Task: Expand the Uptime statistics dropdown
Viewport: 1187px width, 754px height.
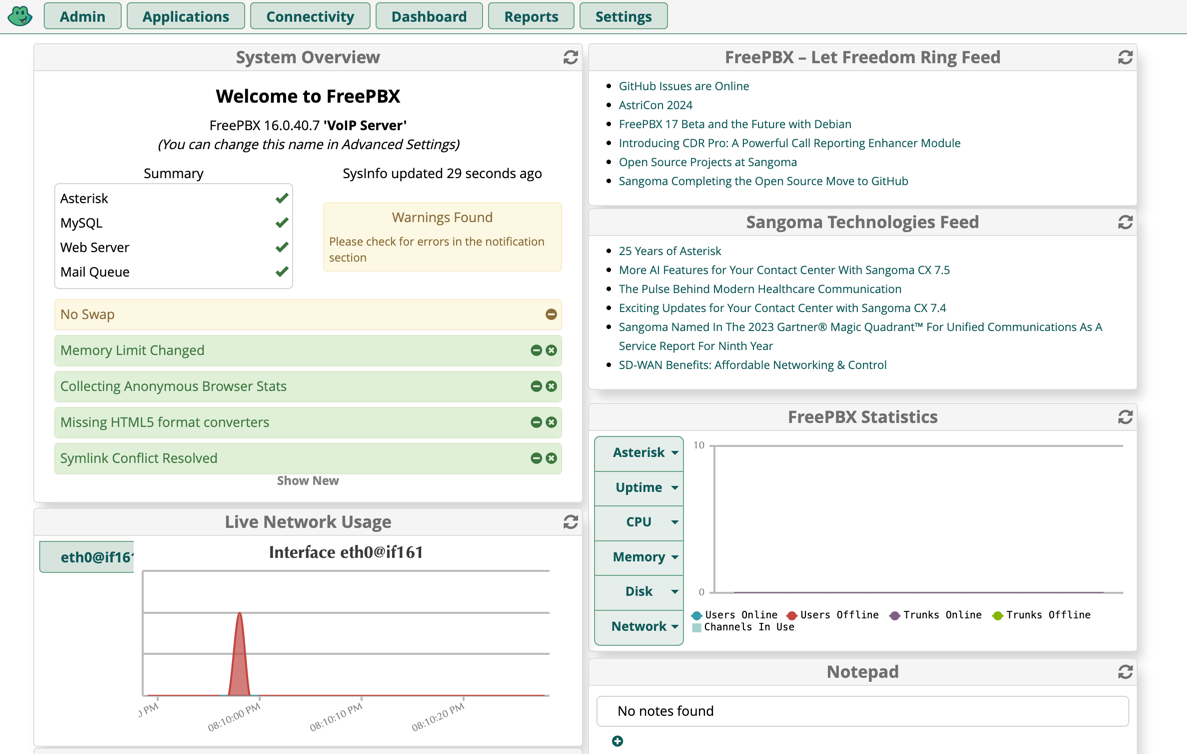Action: [639, 488]
